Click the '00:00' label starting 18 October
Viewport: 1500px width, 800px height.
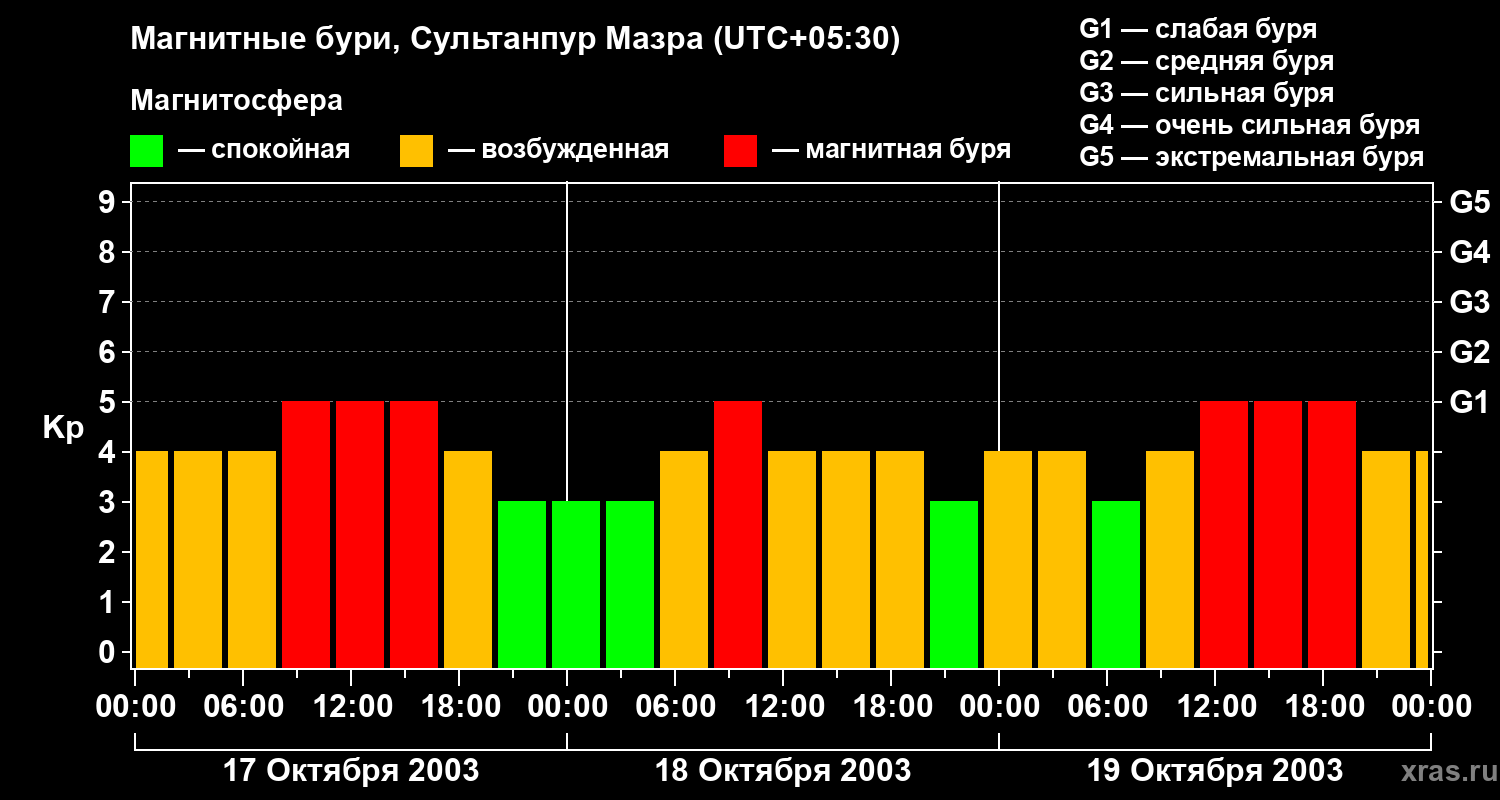point(567,707)
